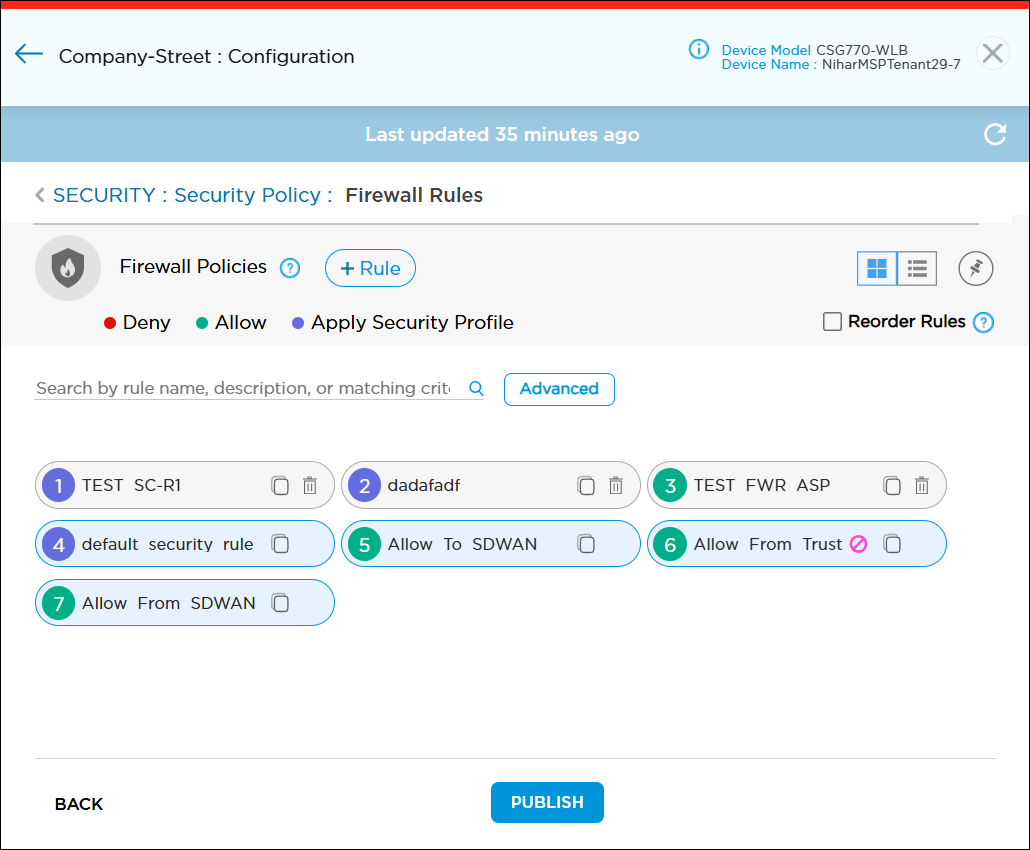Delete the TEST FWR ASP rule

921,485
